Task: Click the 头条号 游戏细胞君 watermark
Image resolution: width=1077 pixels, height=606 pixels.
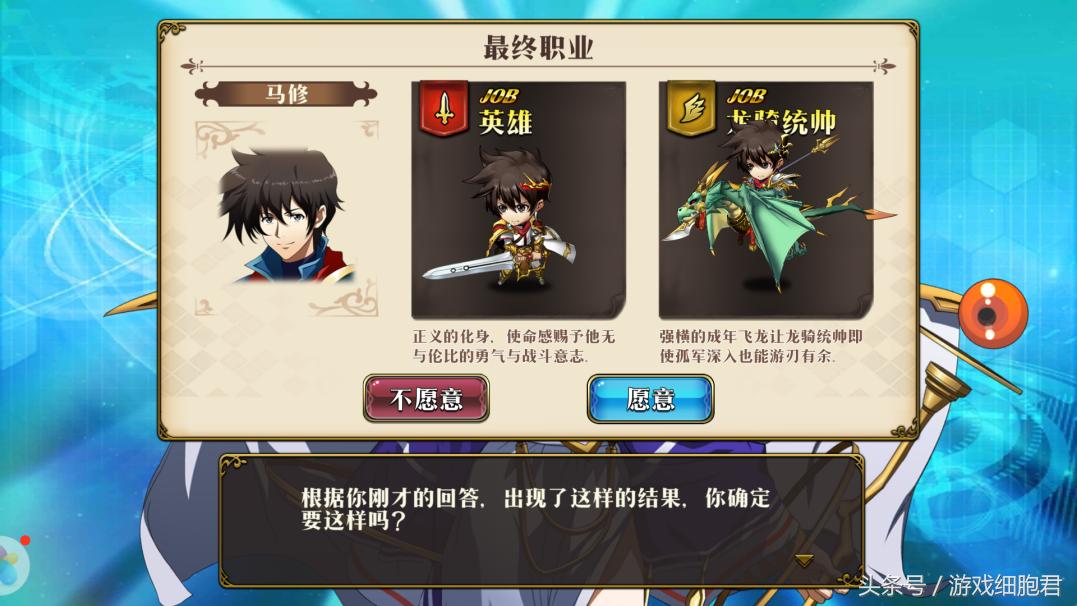Action: (960, 585)
